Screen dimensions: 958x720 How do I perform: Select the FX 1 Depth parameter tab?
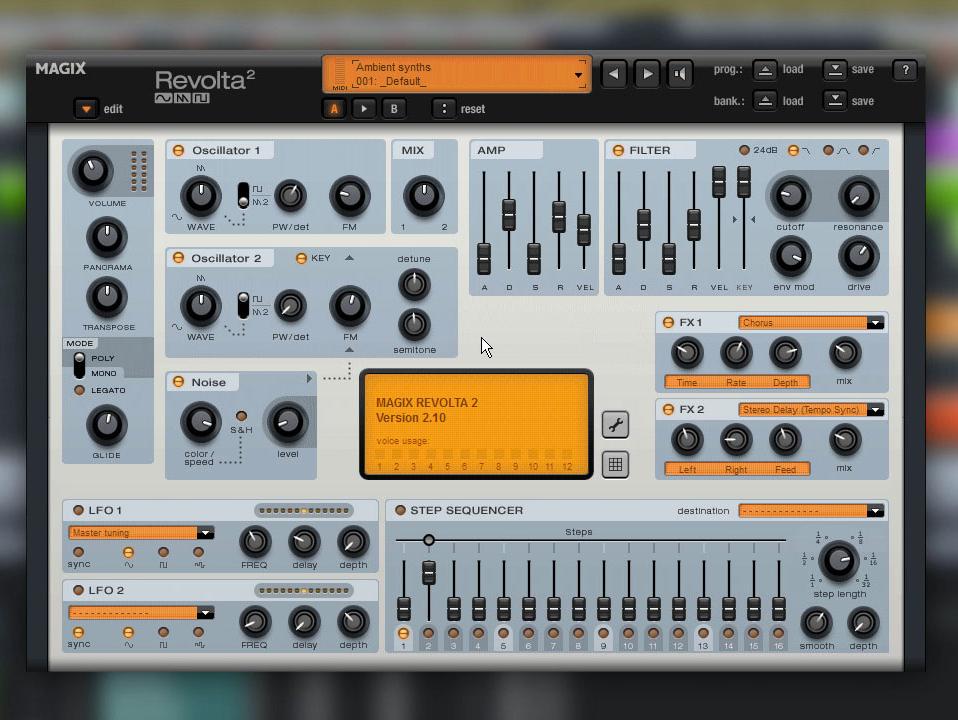(786, 383)
